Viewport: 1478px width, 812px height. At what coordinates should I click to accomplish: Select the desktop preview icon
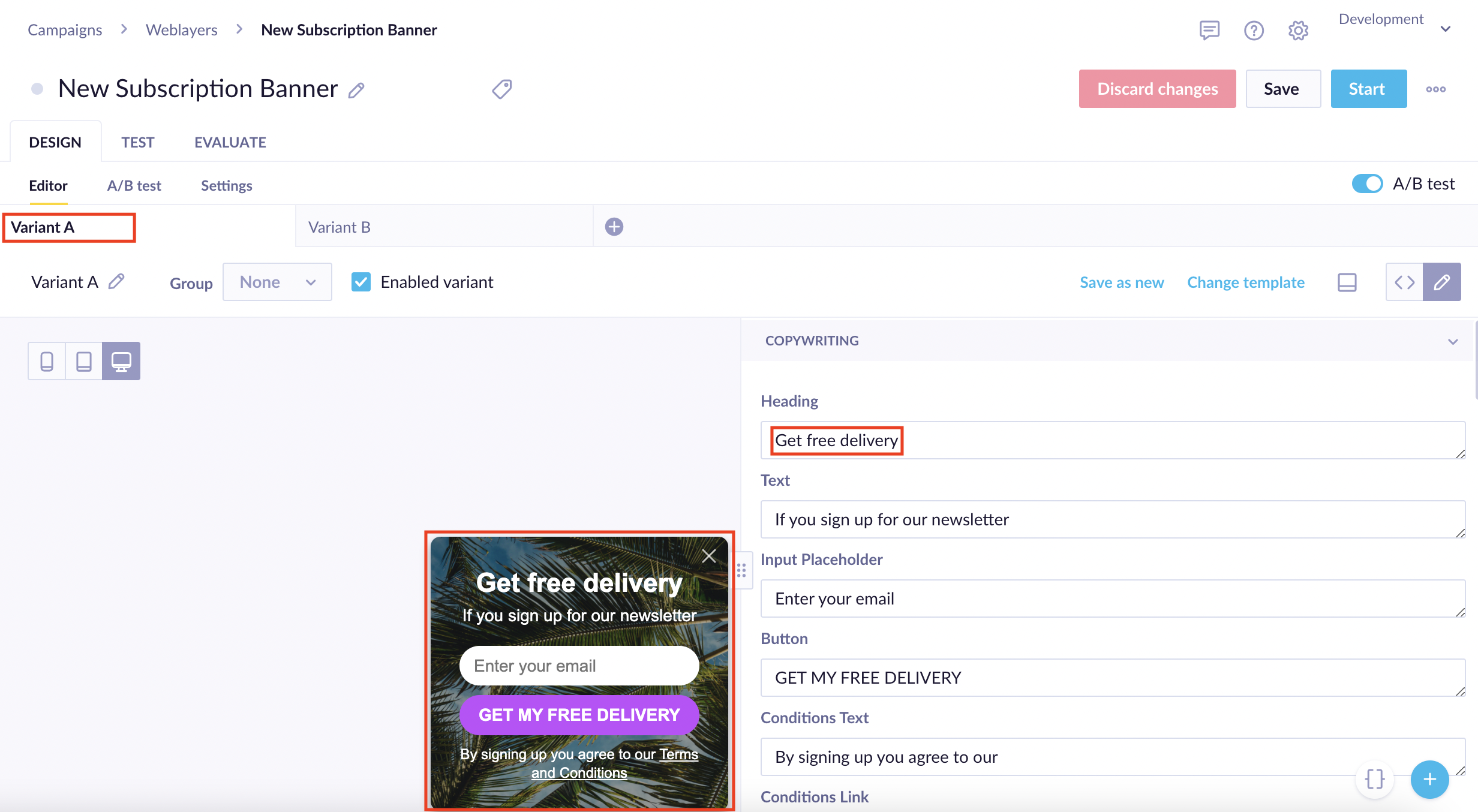pos(121,360)
